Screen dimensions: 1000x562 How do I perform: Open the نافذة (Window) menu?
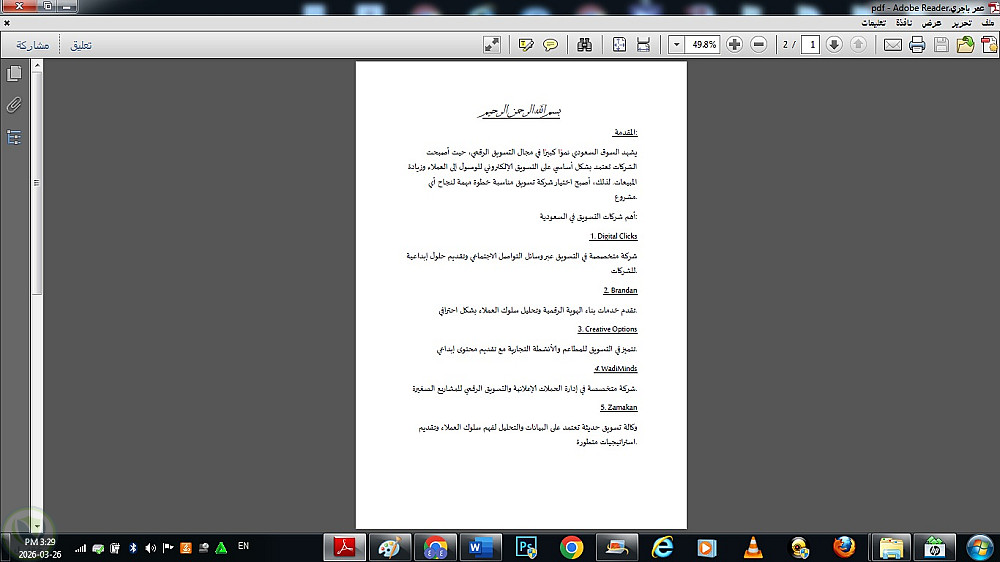coord(904,23)
